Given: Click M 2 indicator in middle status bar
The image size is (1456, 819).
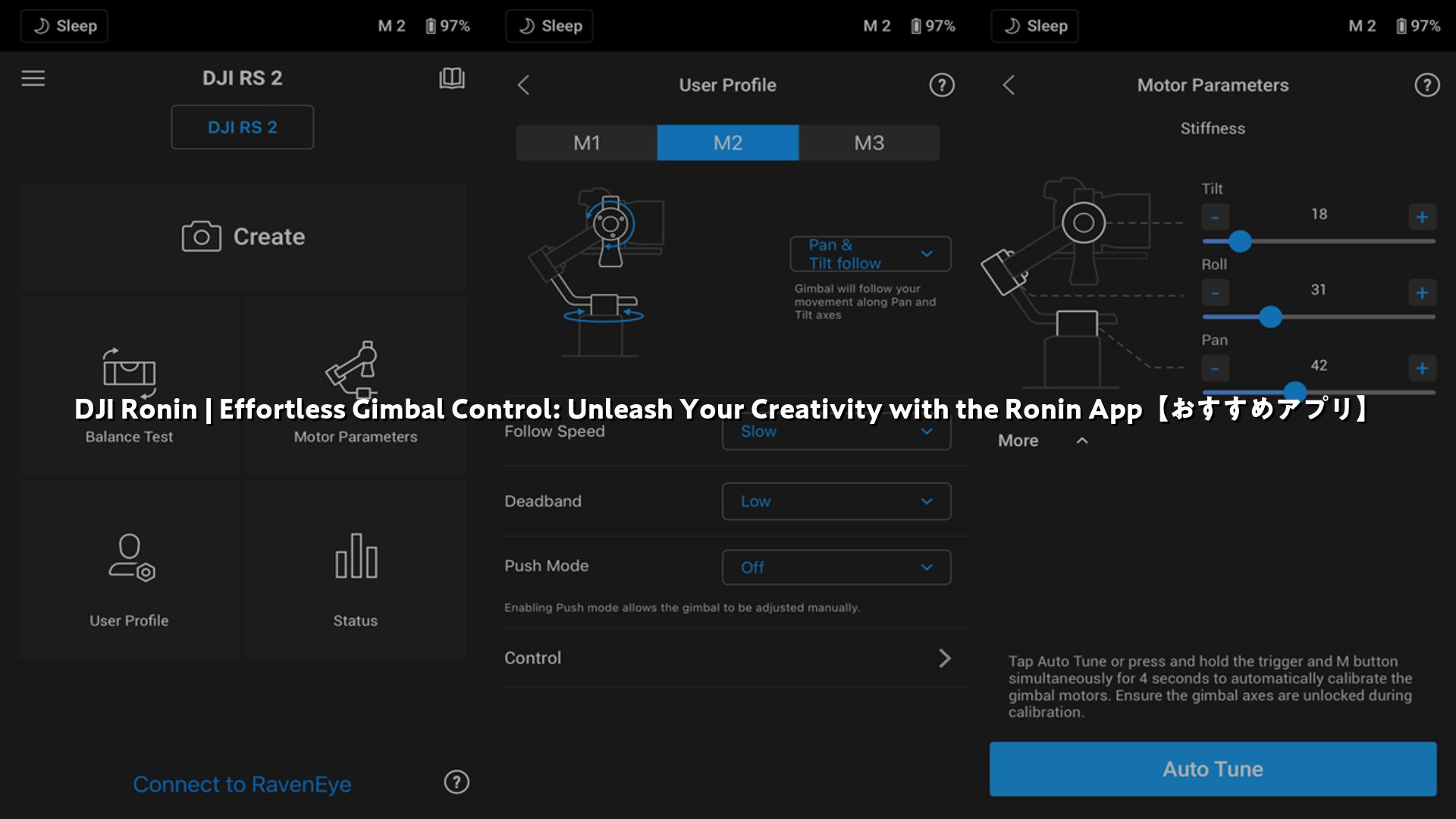Looking at the screenshot, I should (x=877, y=26).
